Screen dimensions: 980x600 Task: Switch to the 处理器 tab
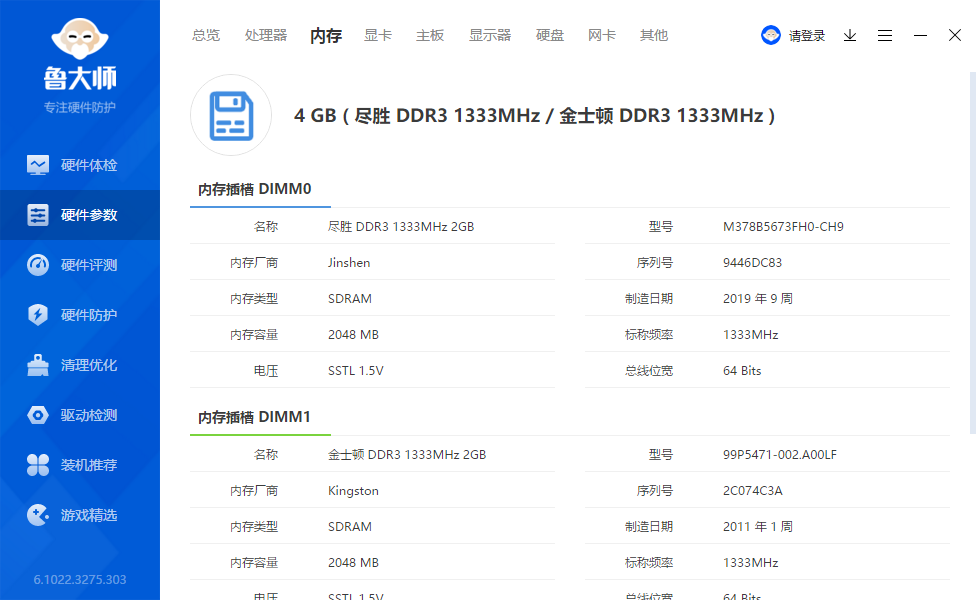[x=266, y=36]
